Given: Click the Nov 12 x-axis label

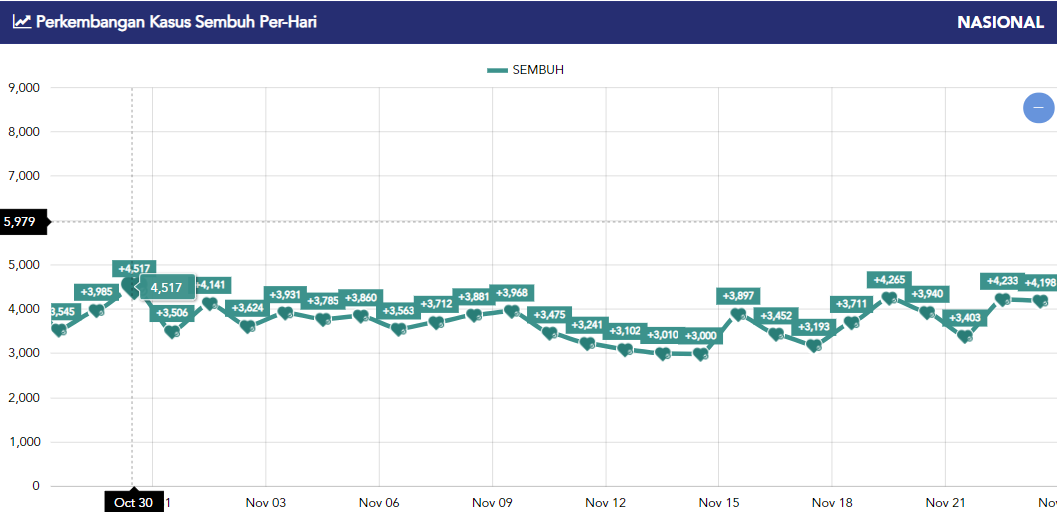Looking at the screenshot, I should (x=605, y=503).
